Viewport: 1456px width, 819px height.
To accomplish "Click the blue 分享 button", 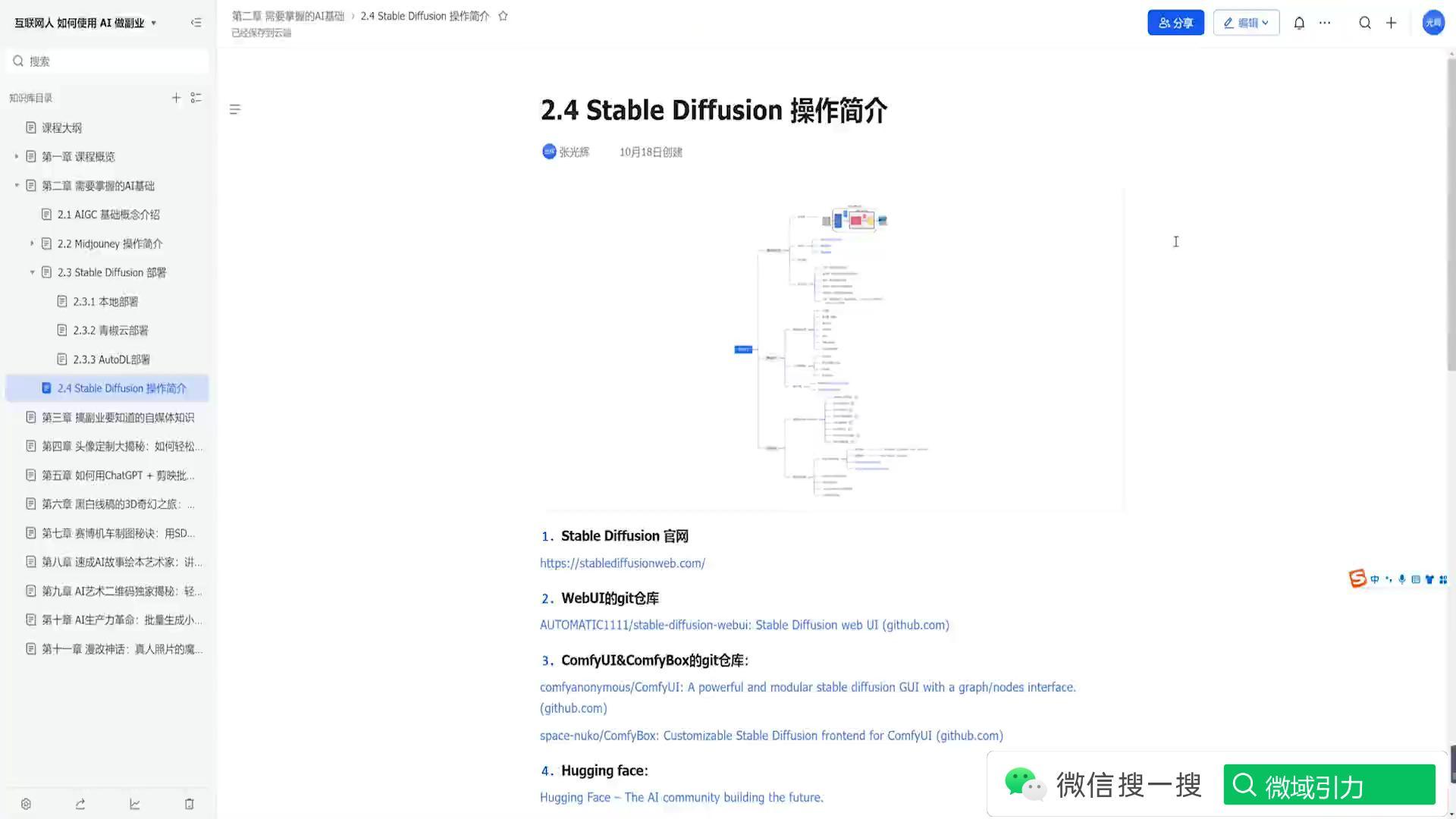I will pos(1175,23).
